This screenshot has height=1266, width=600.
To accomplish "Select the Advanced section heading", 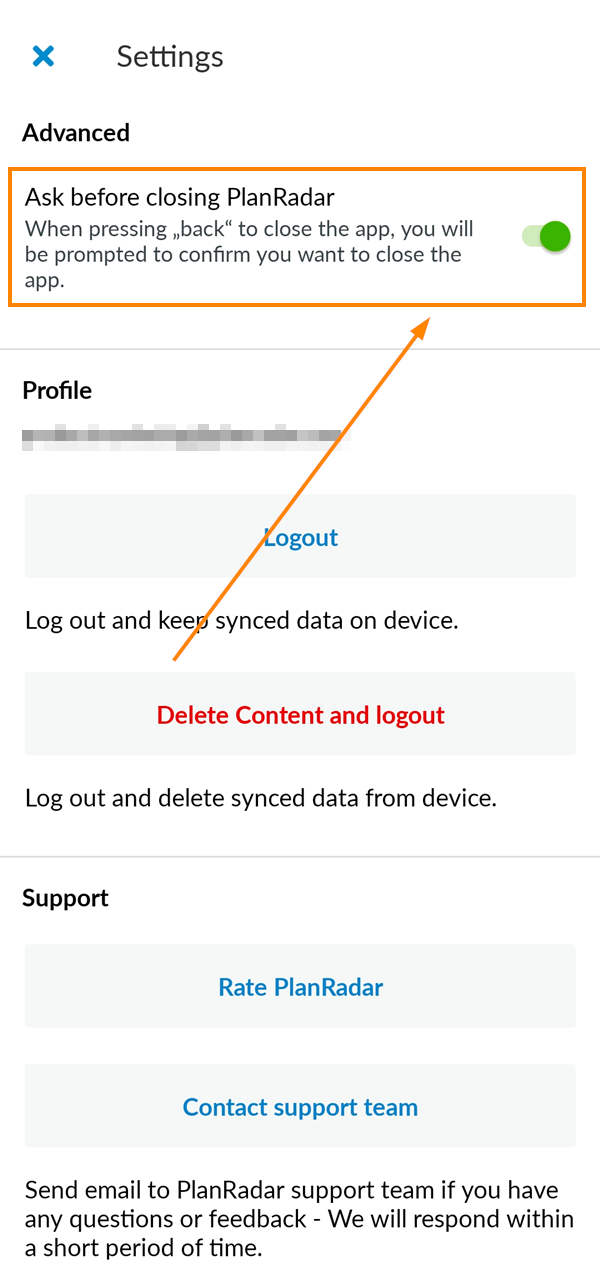I will click(x=76, y=133).
